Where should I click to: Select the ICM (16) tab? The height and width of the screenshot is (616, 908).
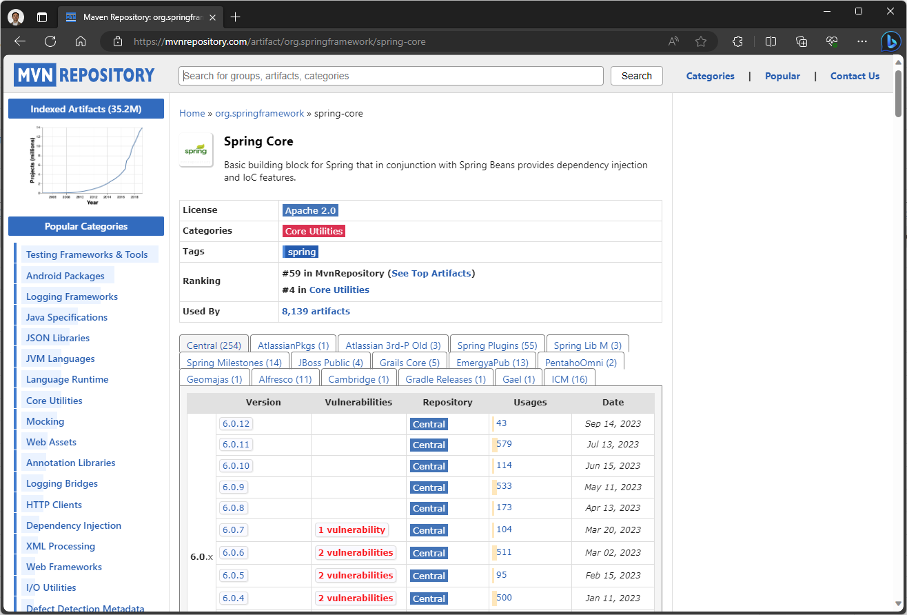[x=570, y=379]
